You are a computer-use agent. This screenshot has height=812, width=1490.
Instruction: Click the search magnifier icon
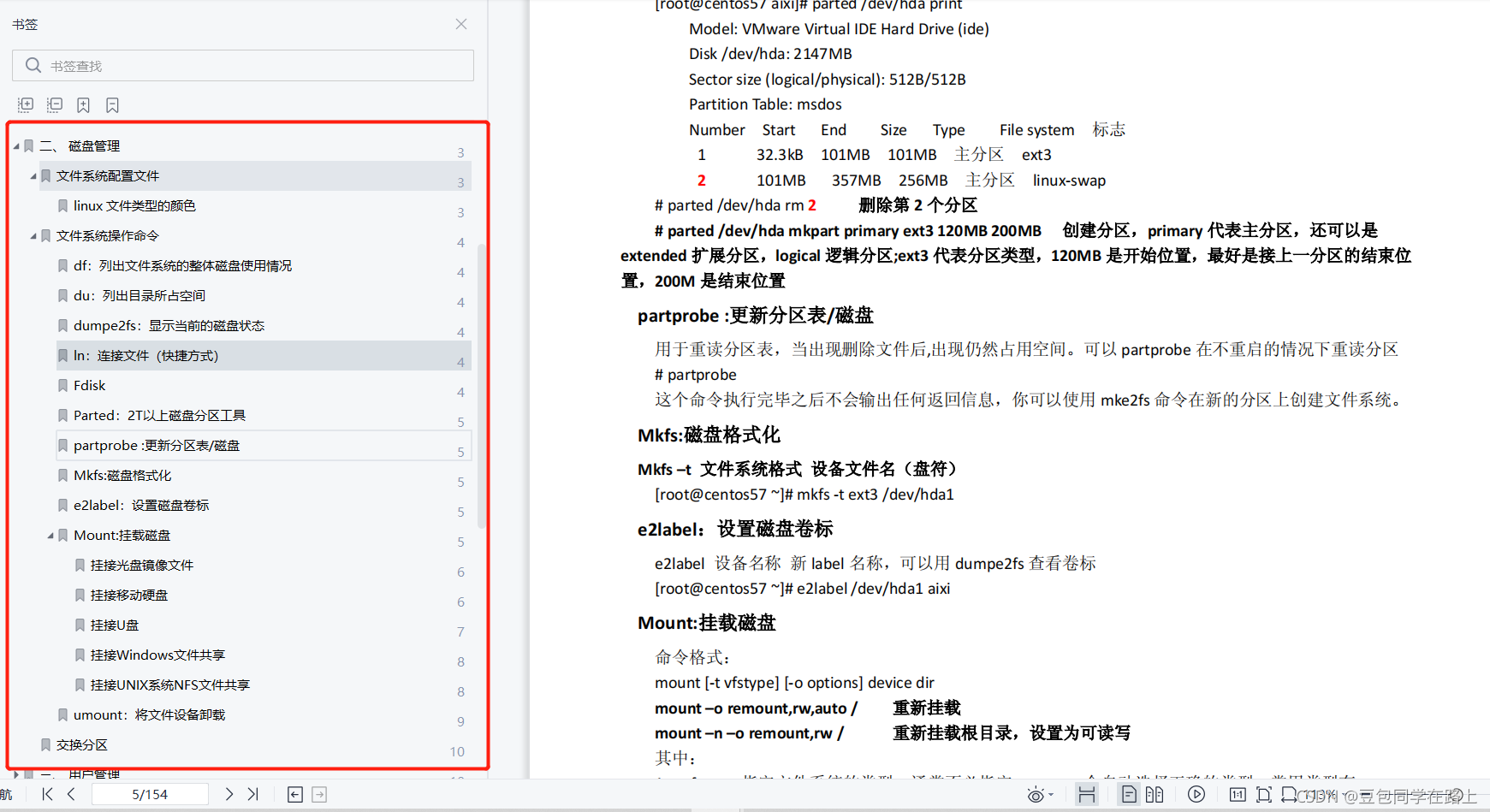click(x=33, y=65)
